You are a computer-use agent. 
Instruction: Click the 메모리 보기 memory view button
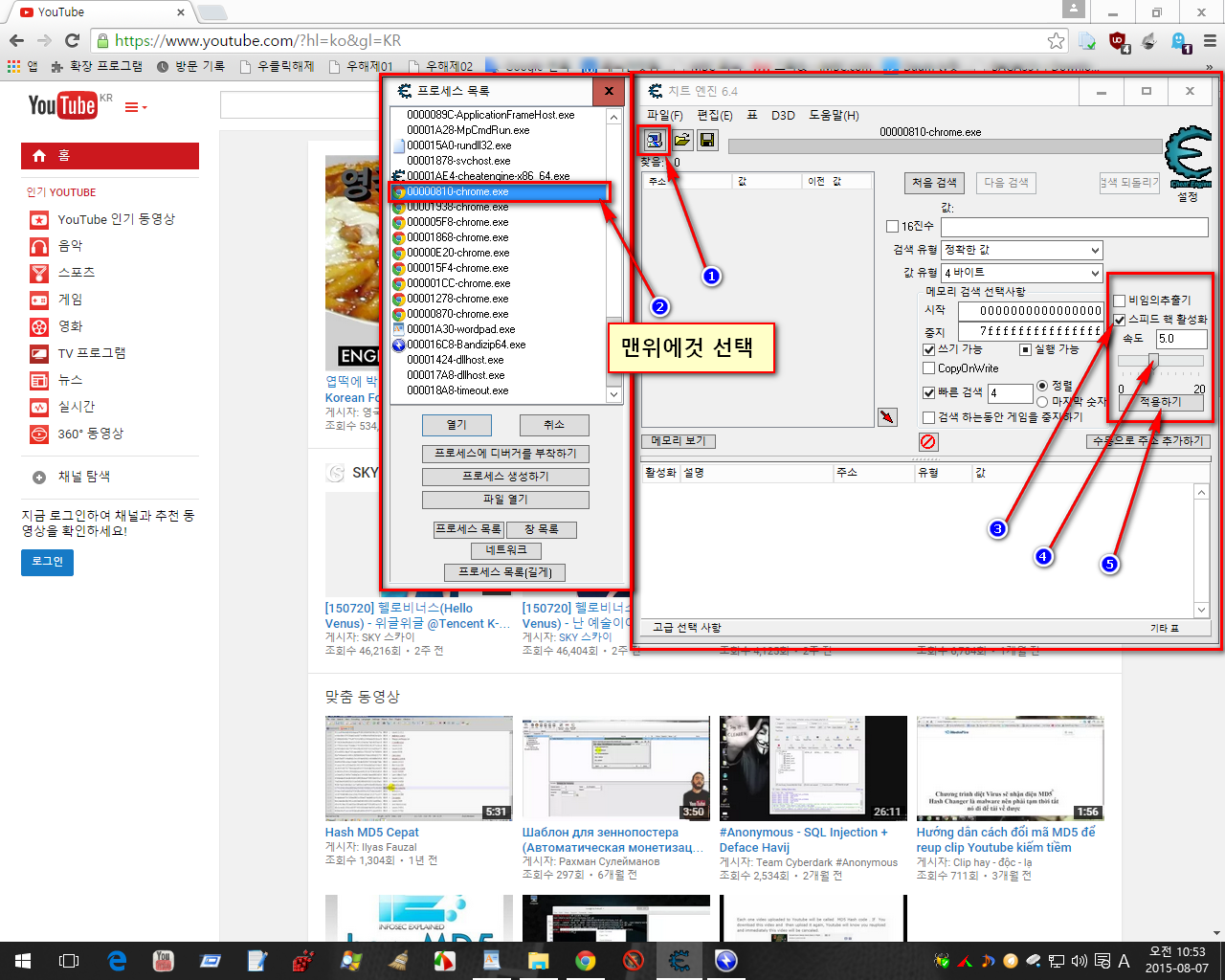point(679,441)
